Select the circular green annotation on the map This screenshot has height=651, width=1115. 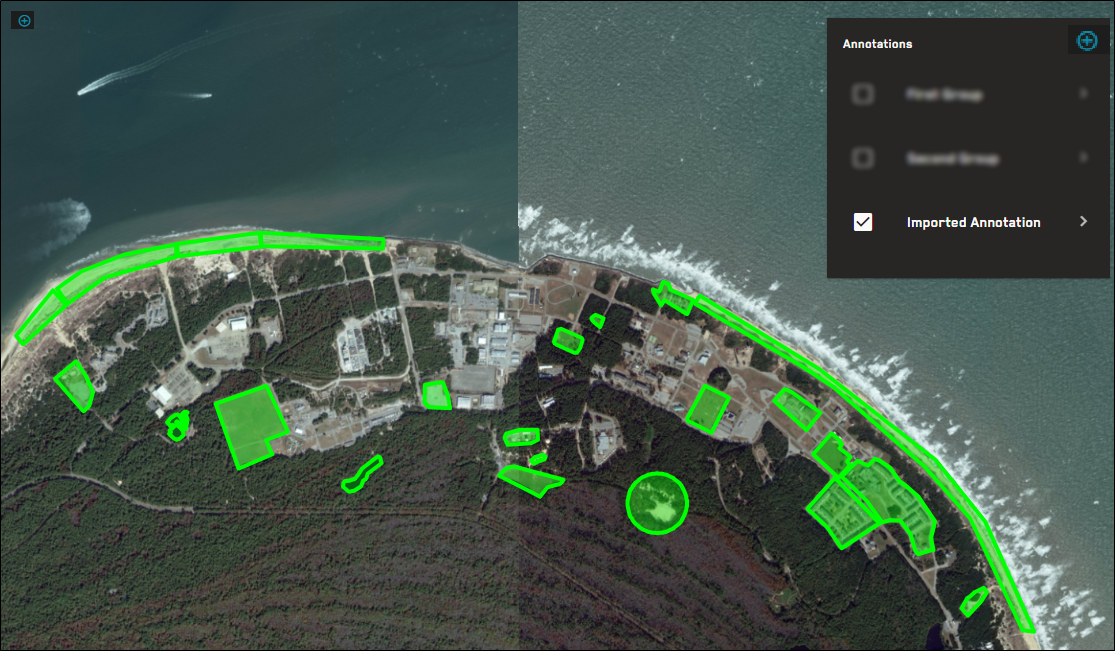coord(657,503)
